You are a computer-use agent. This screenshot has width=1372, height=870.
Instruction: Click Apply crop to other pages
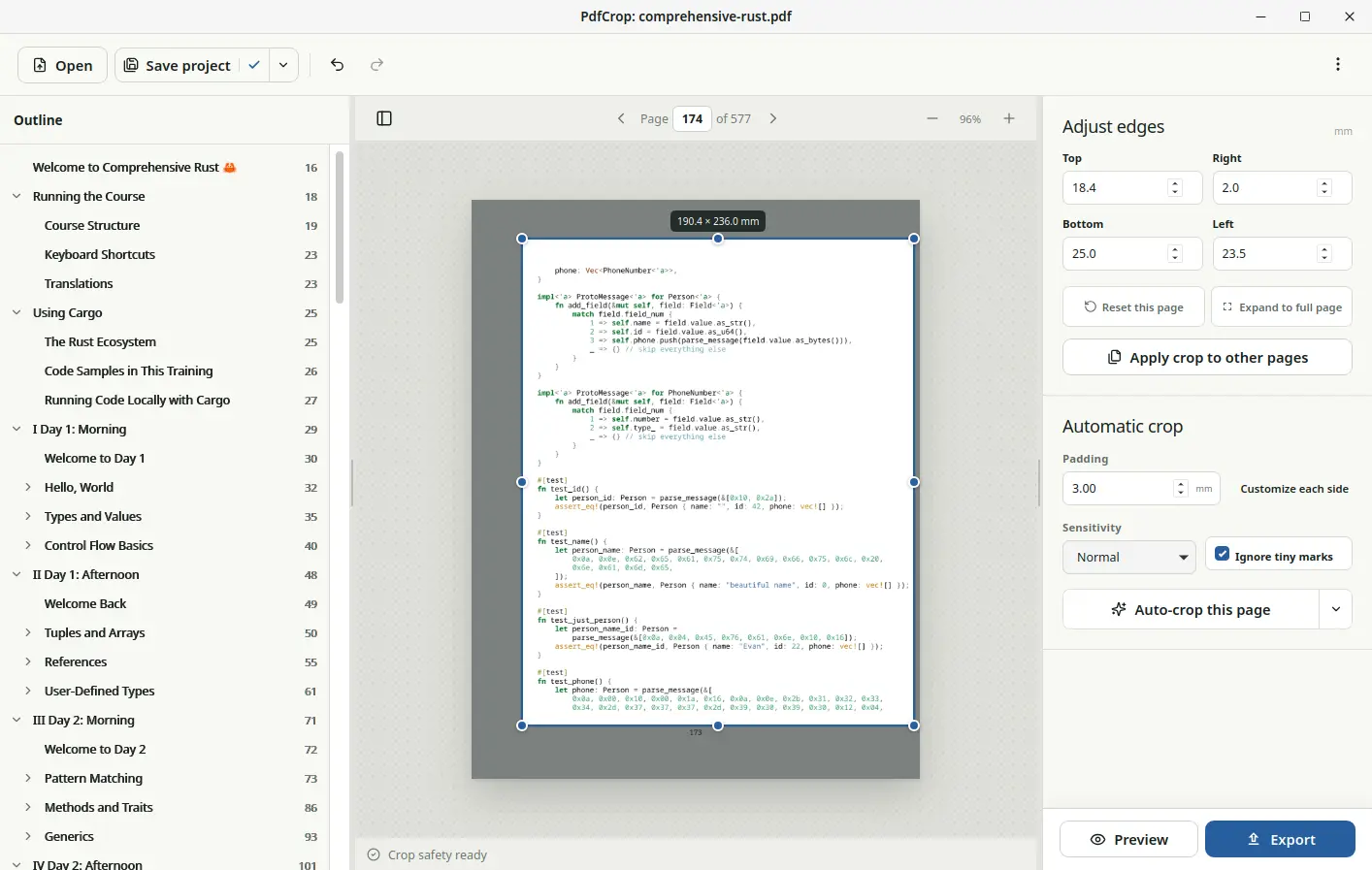(1207, 357)
